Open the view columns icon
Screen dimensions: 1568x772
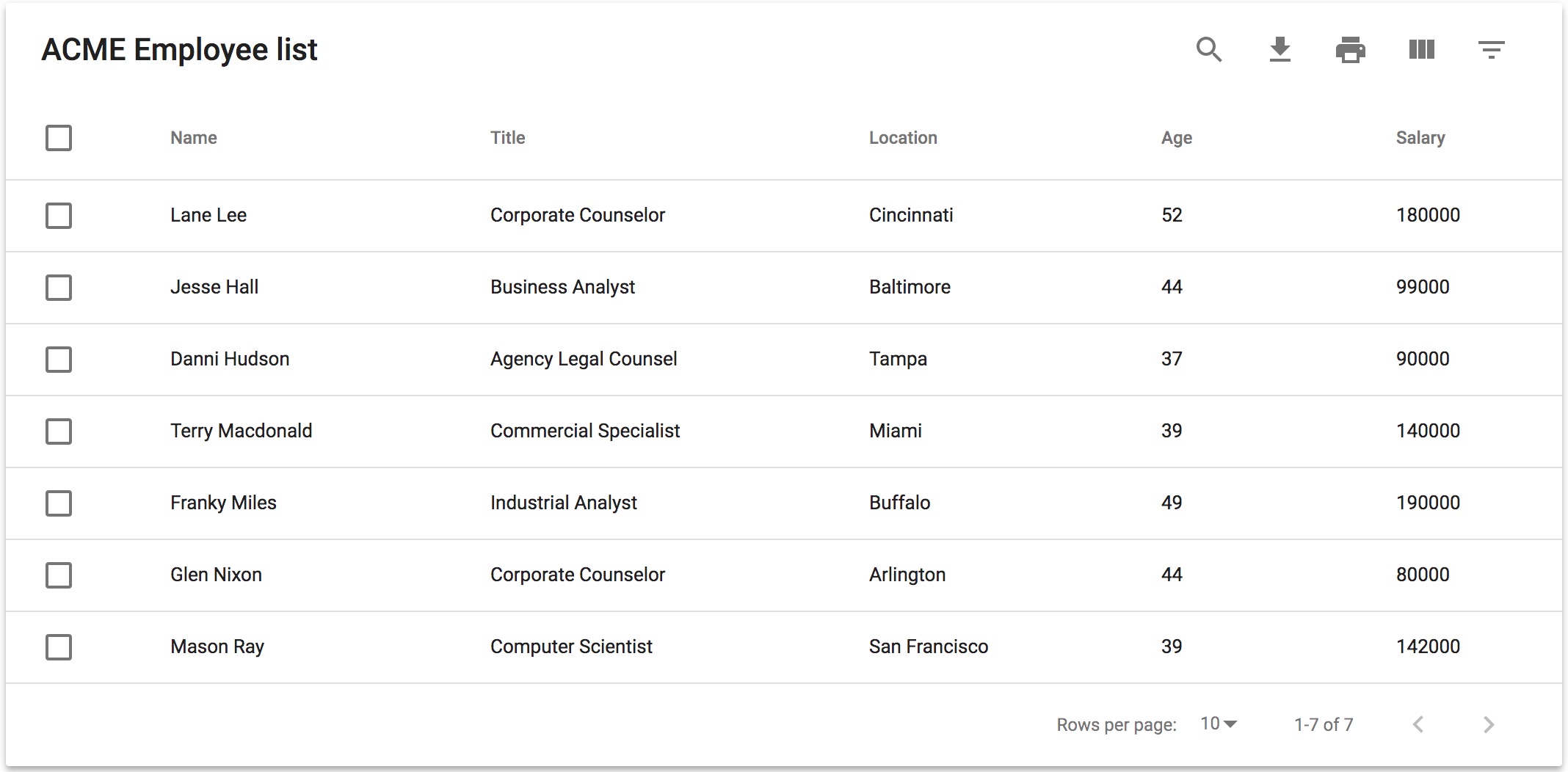click(1421, 50)
